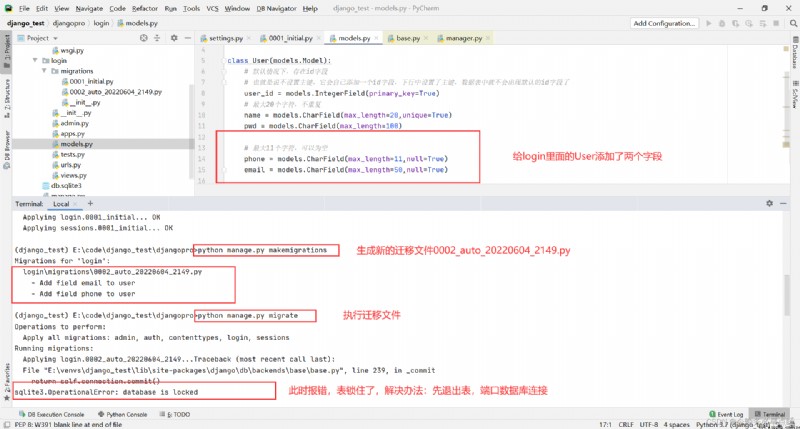
Task: Click the Run play icon in toolbar
Action: [x=709, y=23]
